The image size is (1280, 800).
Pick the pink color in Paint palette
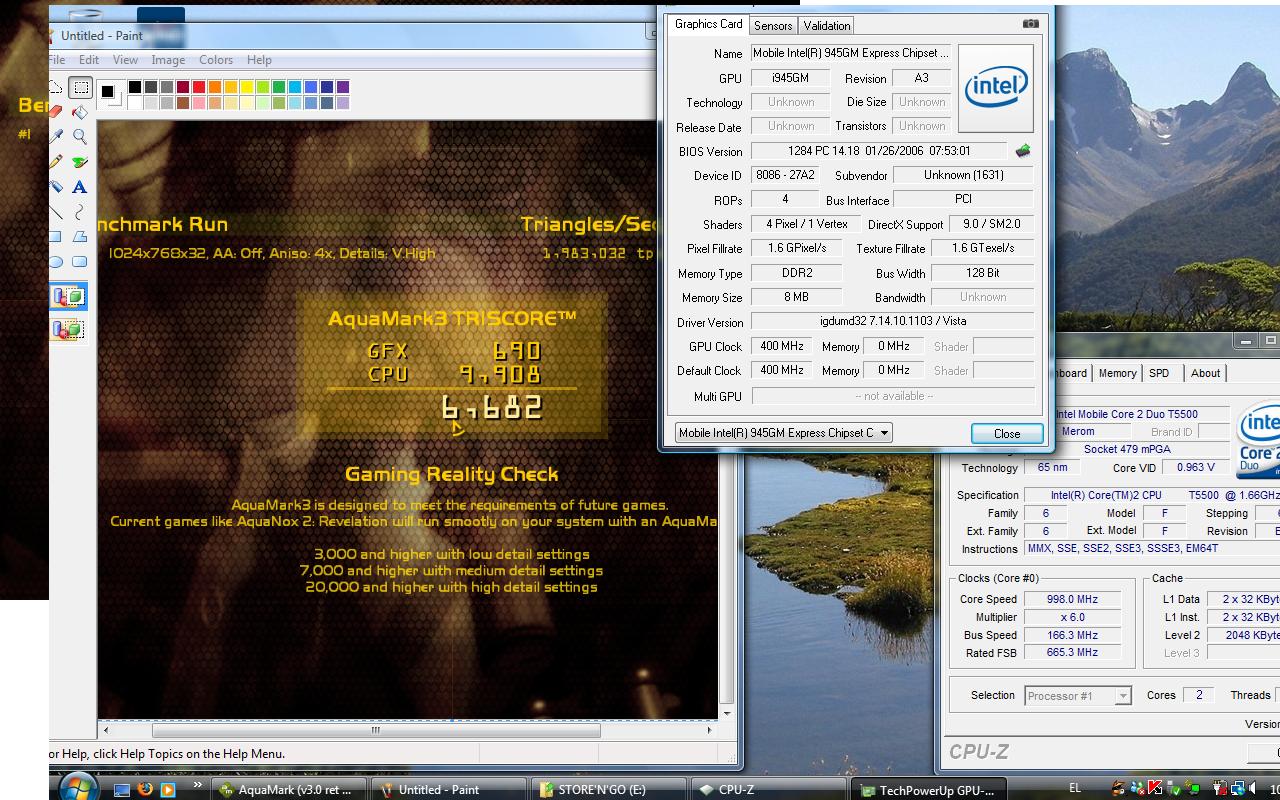(x=199, y=103)
